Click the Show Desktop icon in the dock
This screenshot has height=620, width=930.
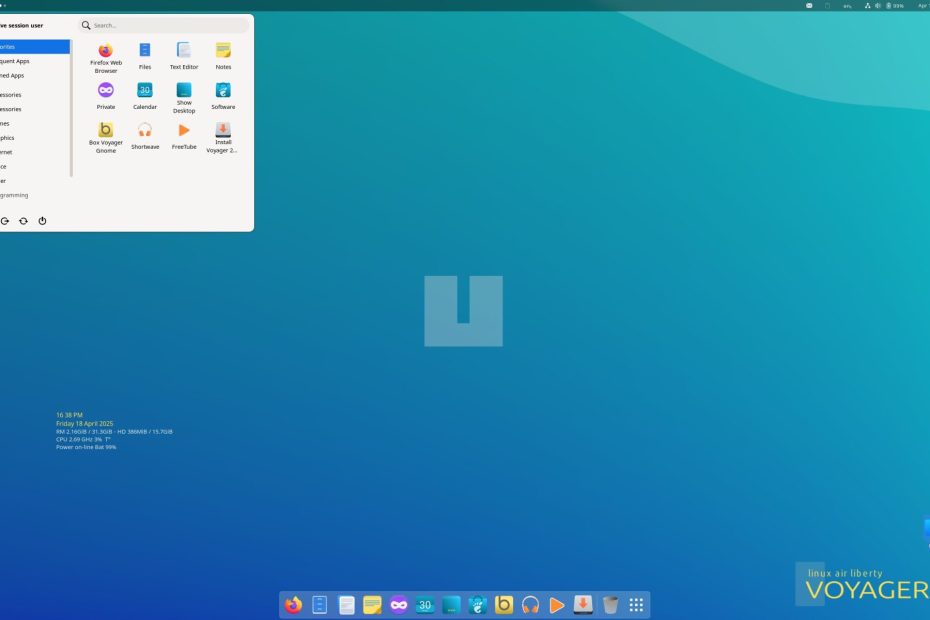point(451,605)
